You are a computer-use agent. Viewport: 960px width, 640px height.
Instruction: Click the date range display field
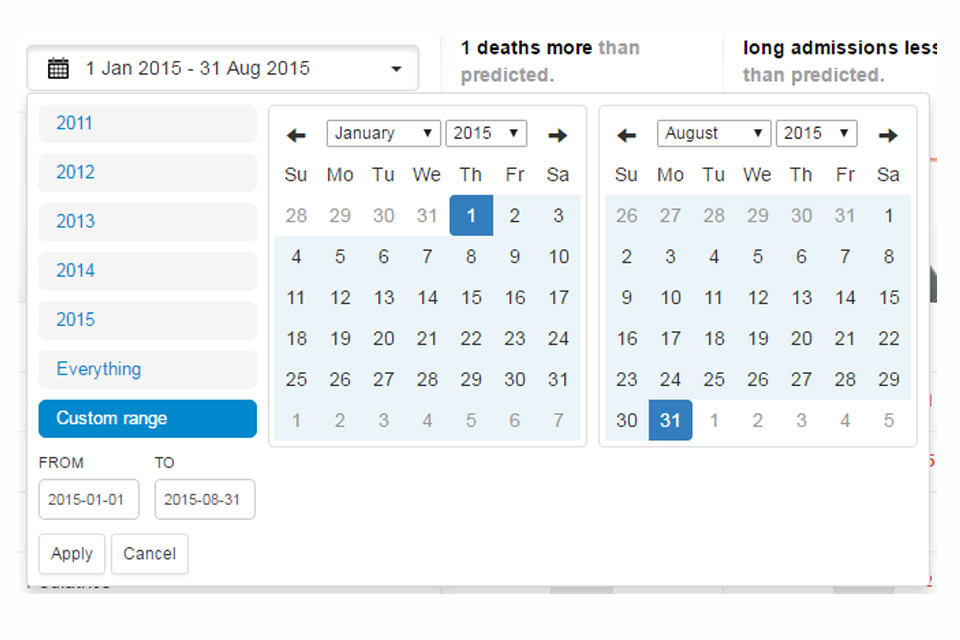click(x=223, y=68)
